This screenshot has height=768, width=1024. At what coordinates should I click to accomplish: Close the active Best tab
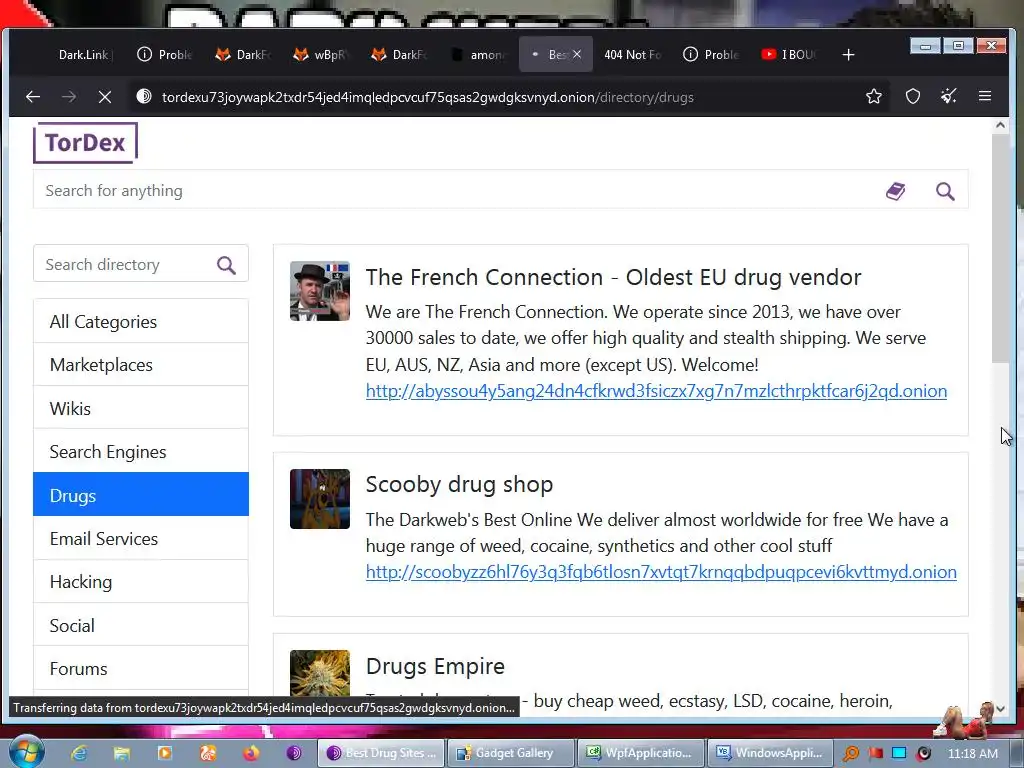tap(577, 55)
